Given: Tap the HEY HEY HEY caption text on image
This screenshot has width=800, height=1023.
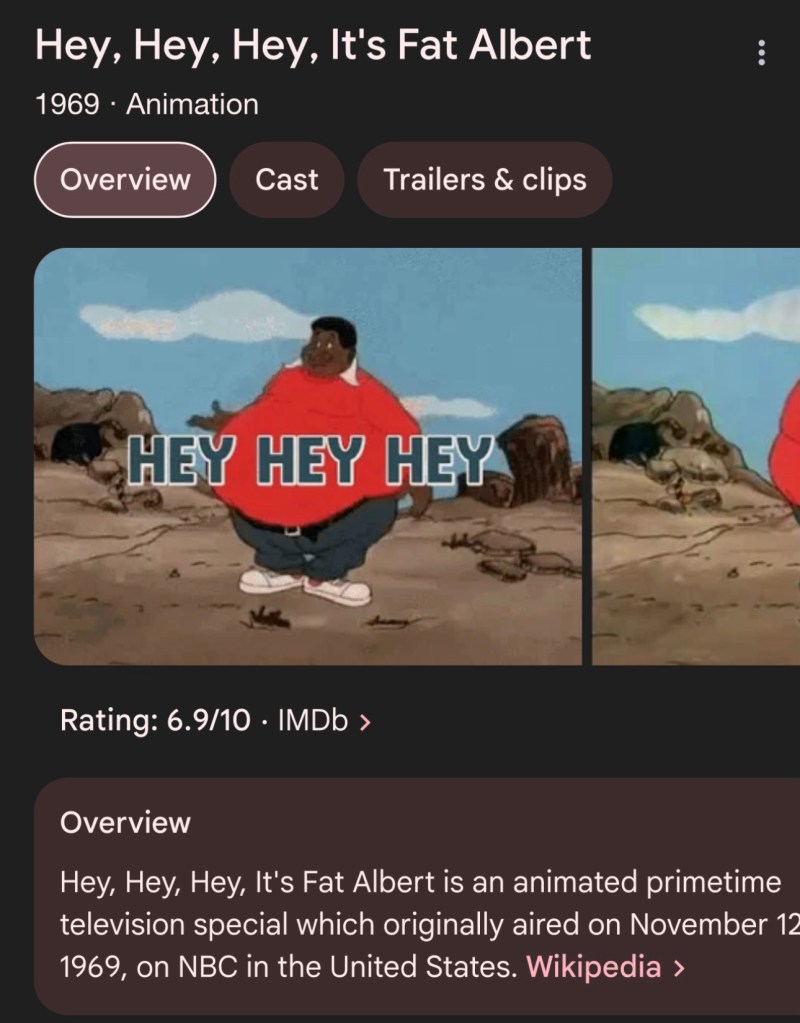Looking at the screenshot, I should tap(310, 460).
